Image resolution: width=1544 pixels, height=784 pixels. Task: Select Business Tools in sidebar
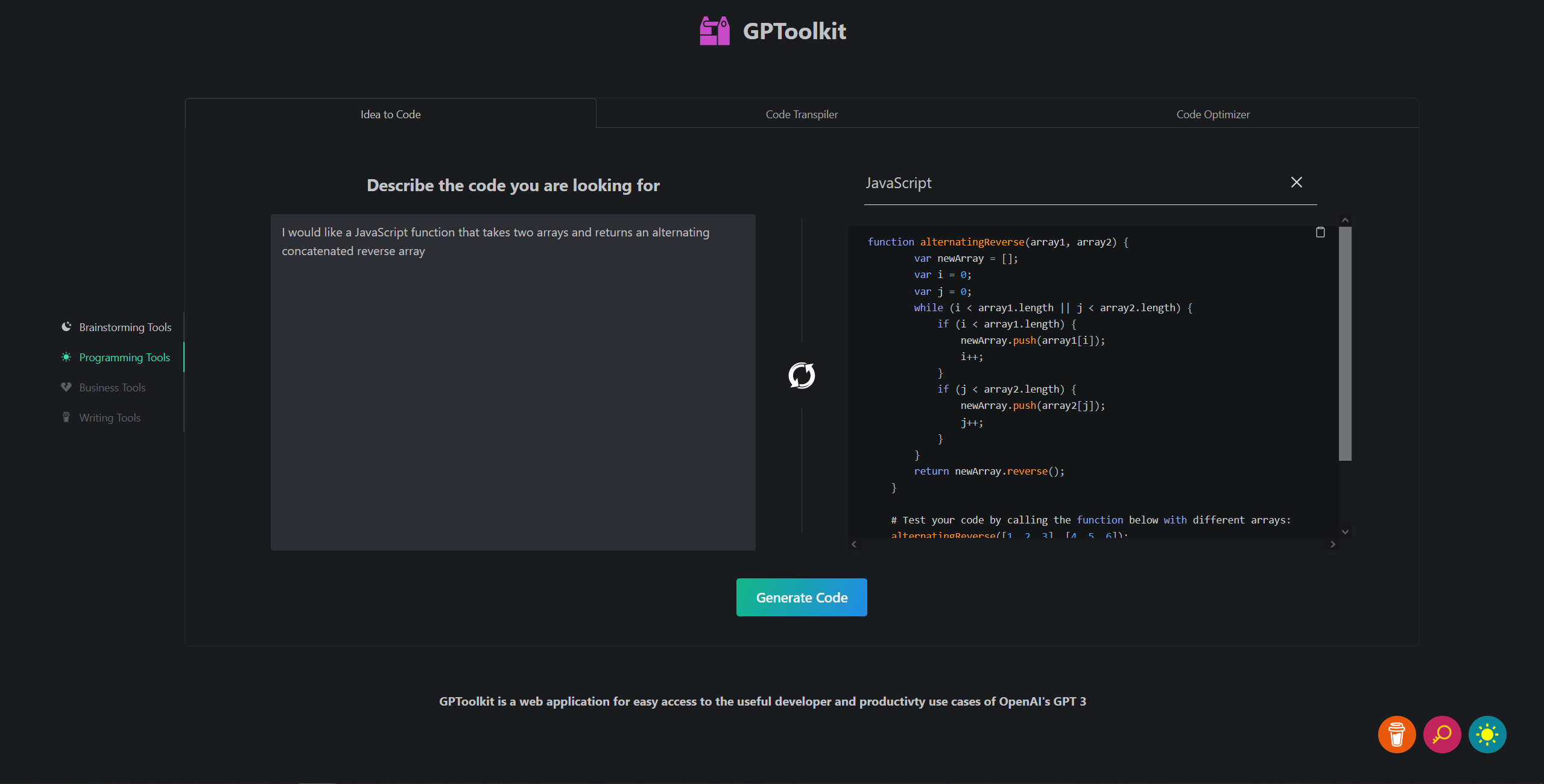(x=112, y=387)
